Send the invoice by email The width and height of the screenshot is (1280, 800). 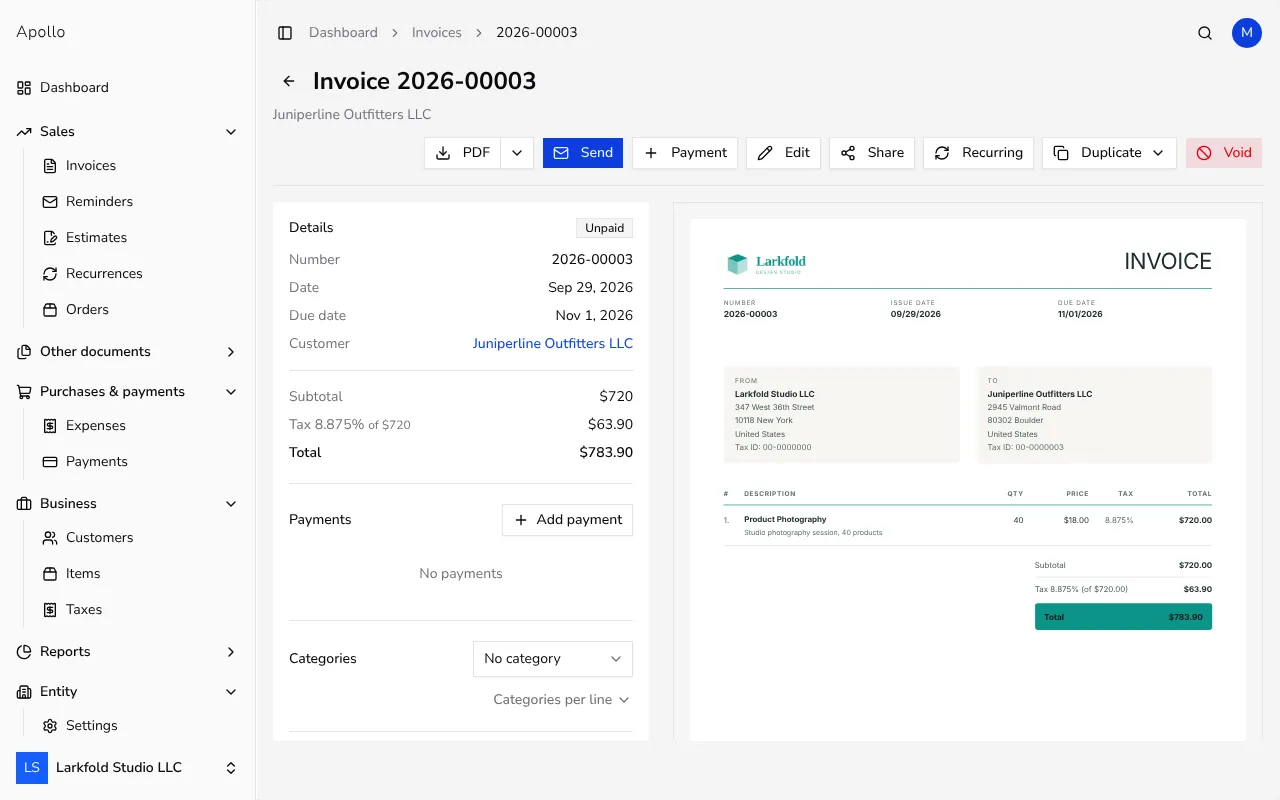click(x=583, y=153)
